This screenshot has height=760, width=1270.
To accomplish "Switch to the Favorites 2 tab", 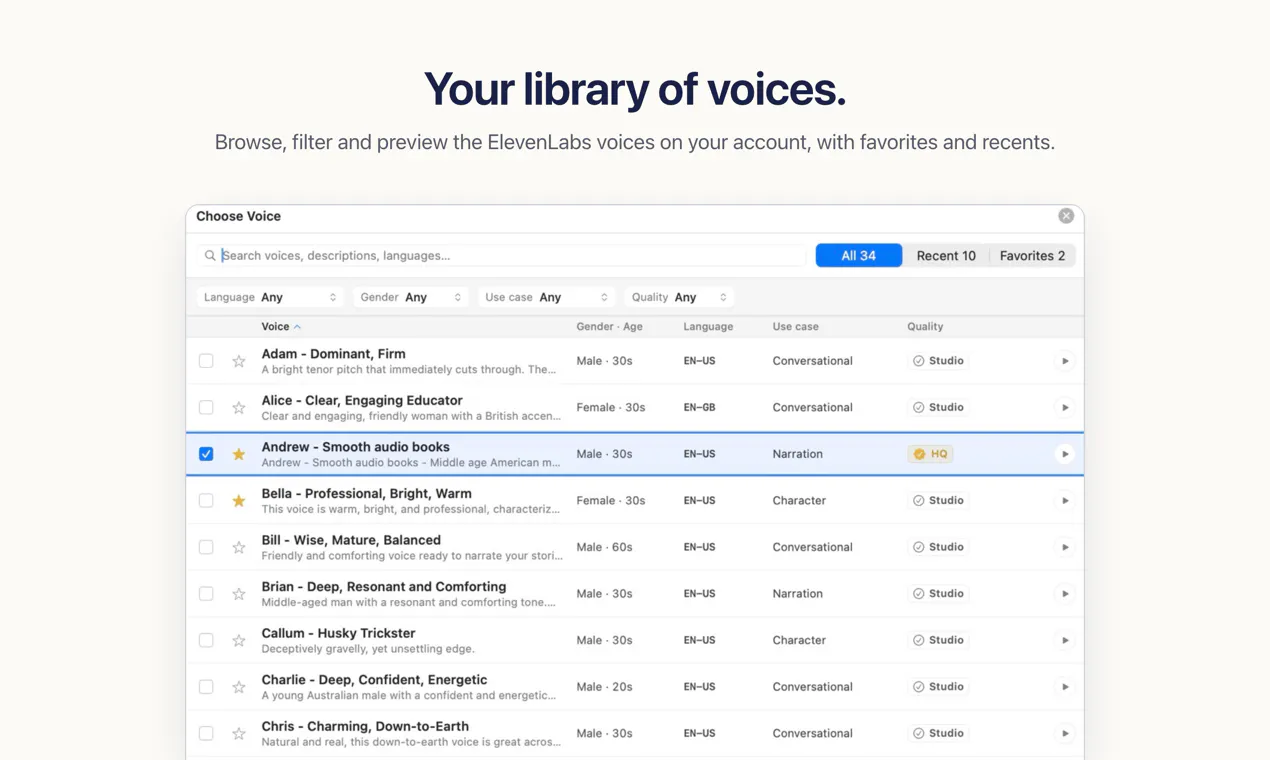I will 1032,256.
